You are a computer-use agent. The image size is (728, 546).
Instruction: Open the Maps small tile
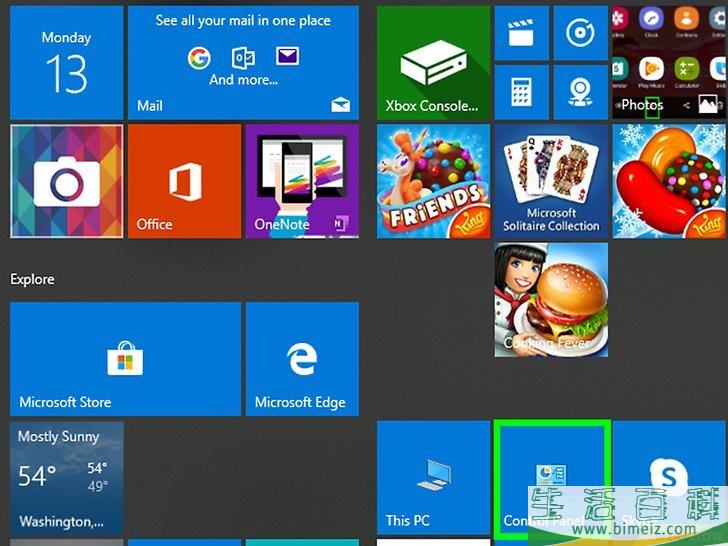(x=580, y=92)
